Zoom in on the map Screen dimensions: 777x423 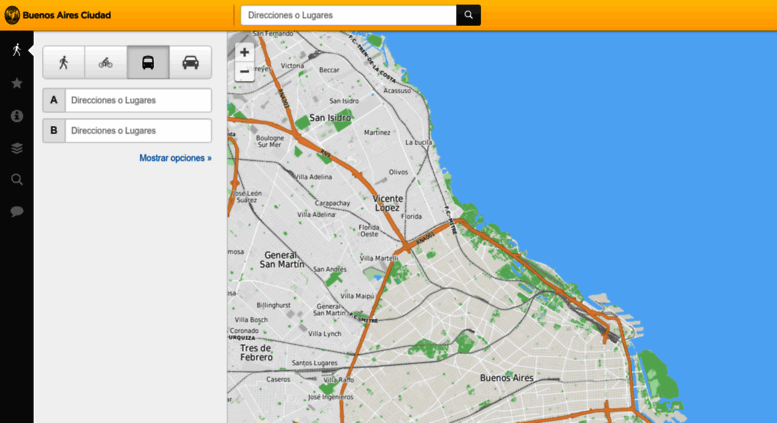[x=244, y=52]
